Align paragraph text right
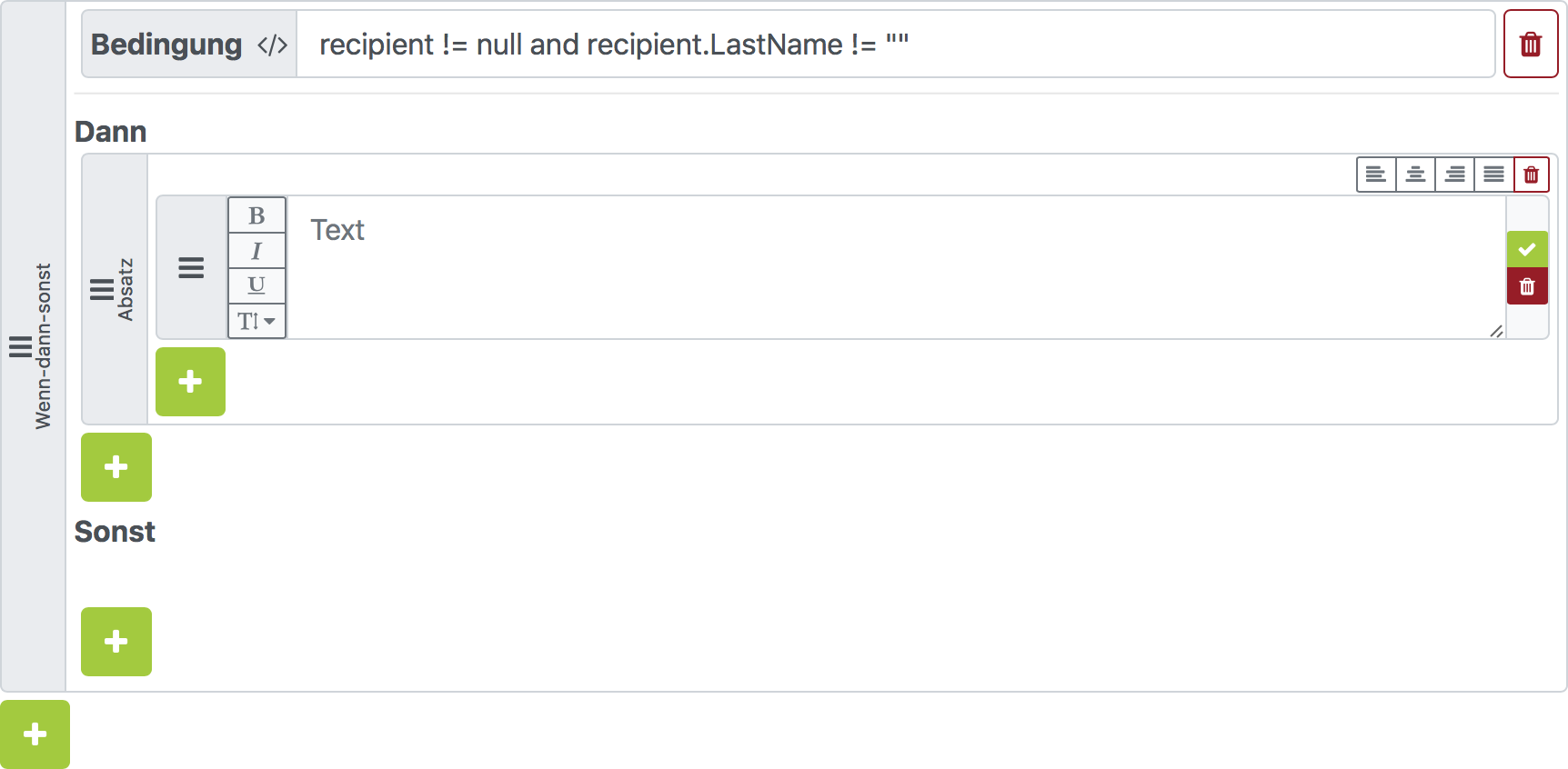This screenshot has height=769, width=1568. coord(1454,175)
